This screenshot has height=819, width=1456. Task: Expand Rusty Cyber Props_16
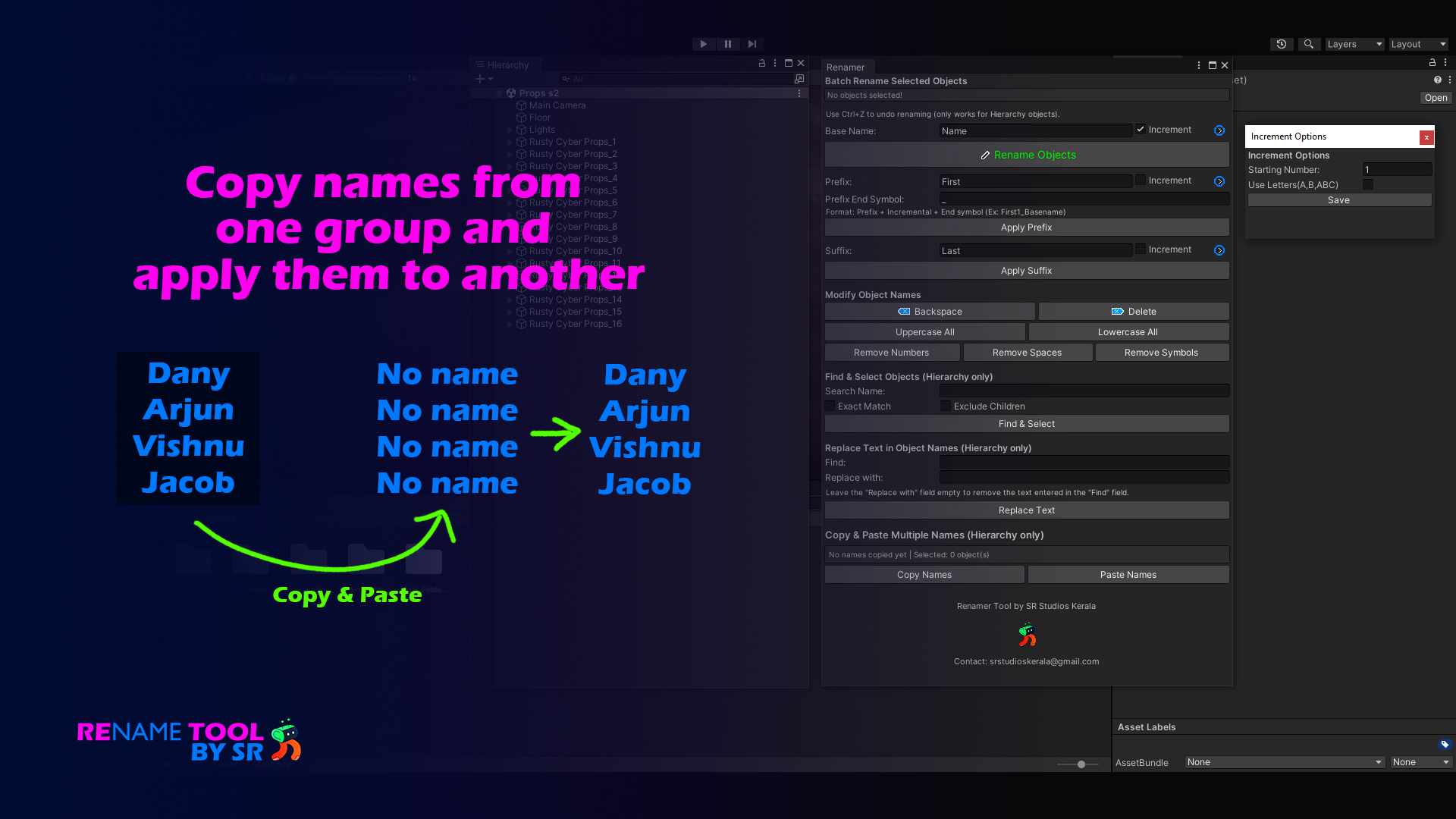[510, 324]
